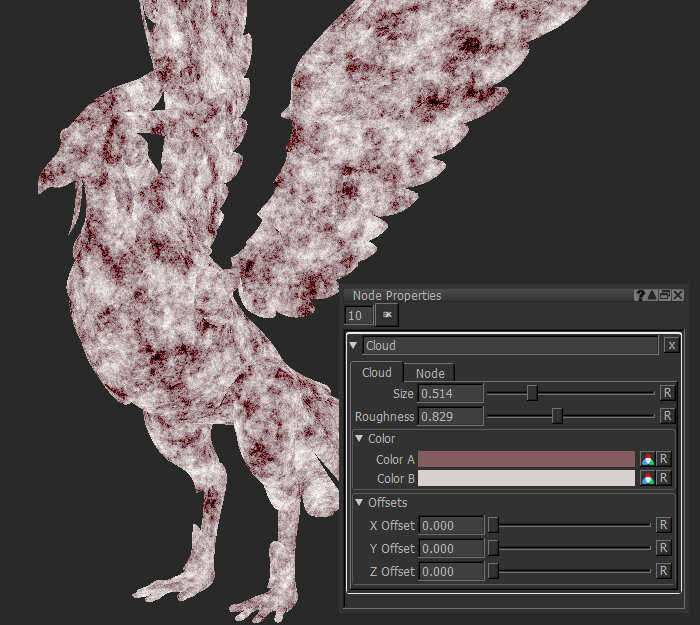The width and height of the screenshot is (700, 625).
Task: Float the Node Properties panel via restore icon
Action: click(665, 295)
